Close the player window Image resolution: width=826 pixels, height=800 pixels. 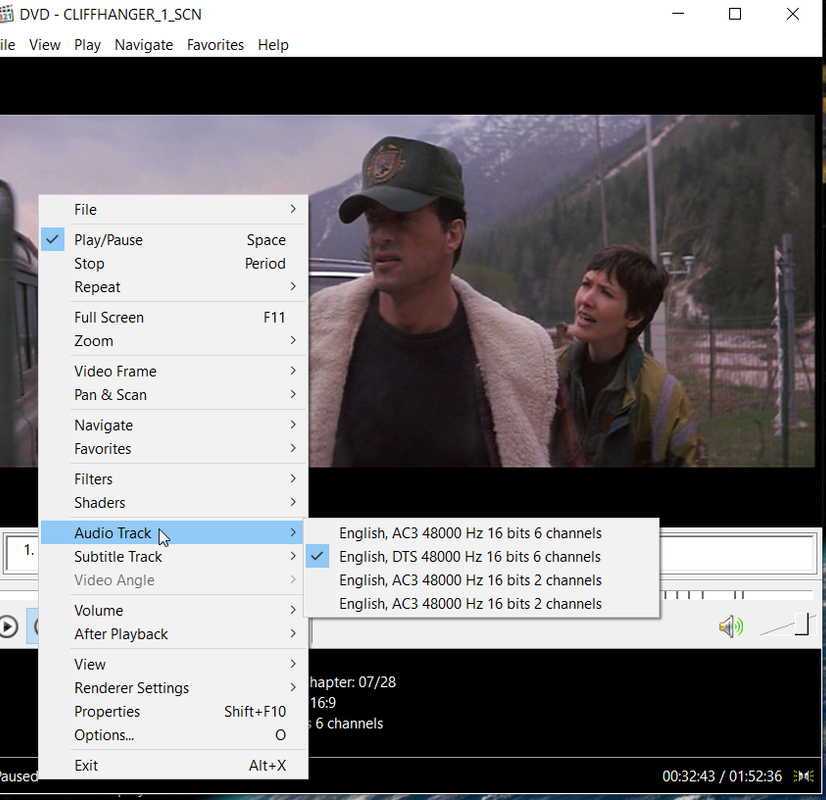click(793, 14)
